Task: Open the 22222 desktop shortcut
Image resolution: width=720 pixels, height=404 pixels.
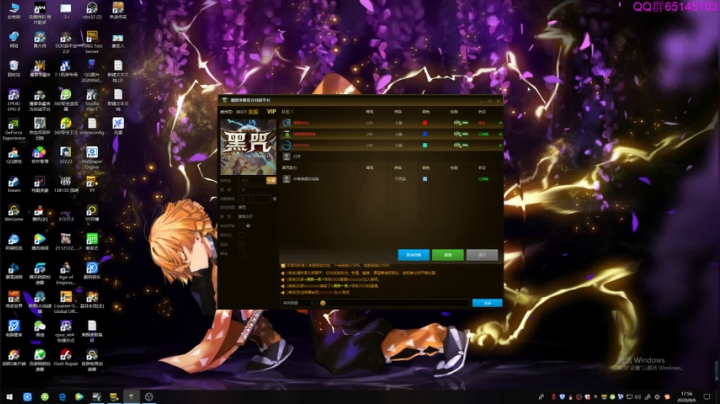Action: point(66,155)
